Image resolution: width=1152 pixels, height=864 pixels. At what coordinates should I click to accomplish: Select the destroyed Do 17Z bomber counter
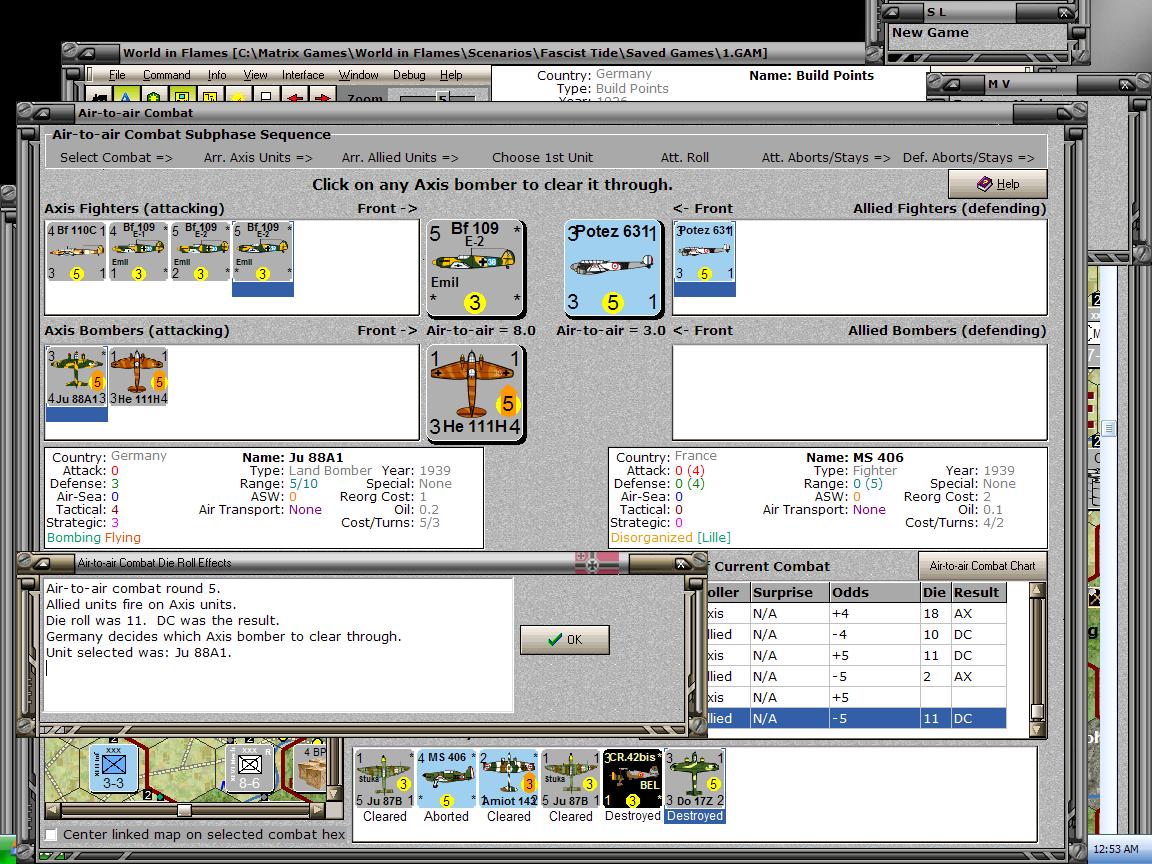coord(695,779)
